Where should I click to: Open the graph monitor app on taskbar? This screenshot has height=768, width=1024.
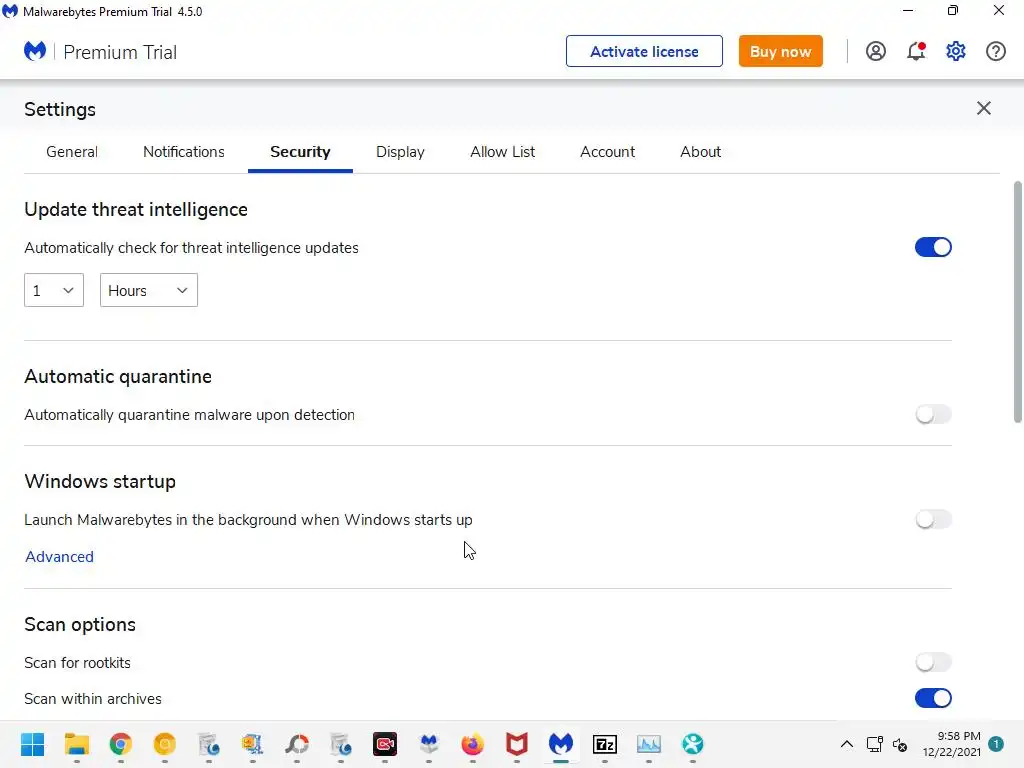[648, 744]
